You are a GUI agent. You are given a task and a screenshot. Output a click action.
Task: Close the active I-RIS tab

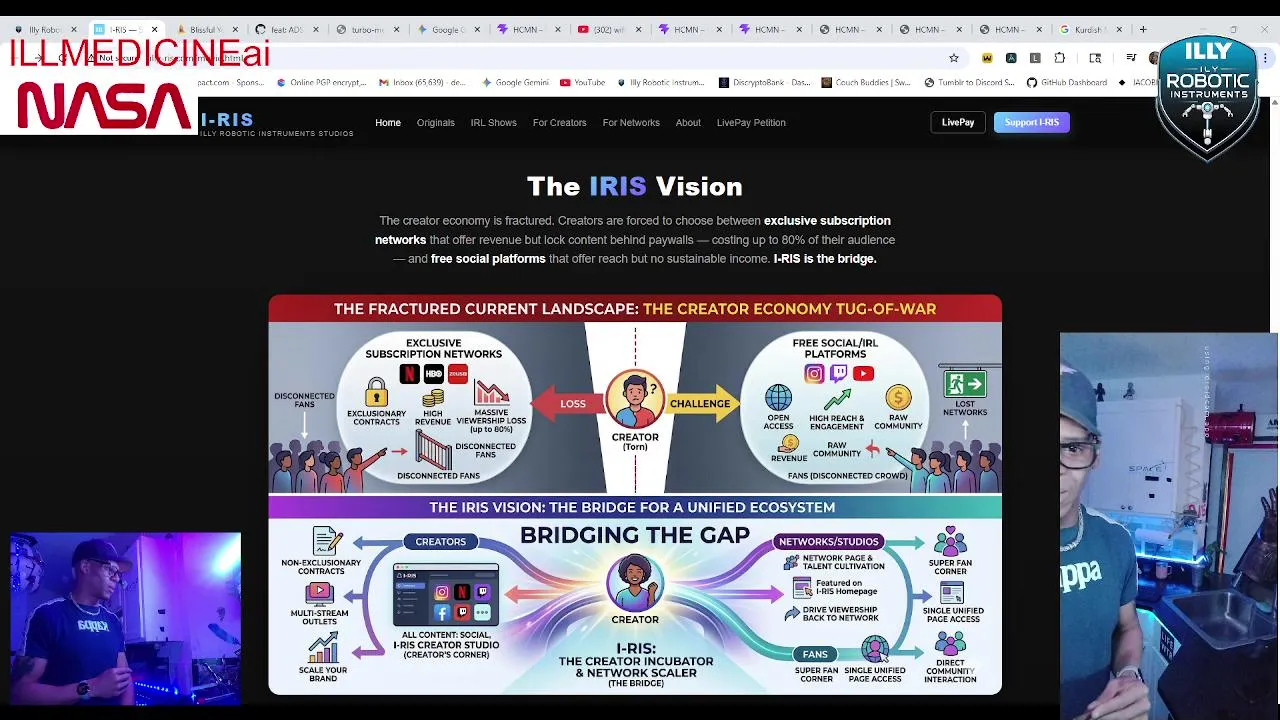point(154,29)
